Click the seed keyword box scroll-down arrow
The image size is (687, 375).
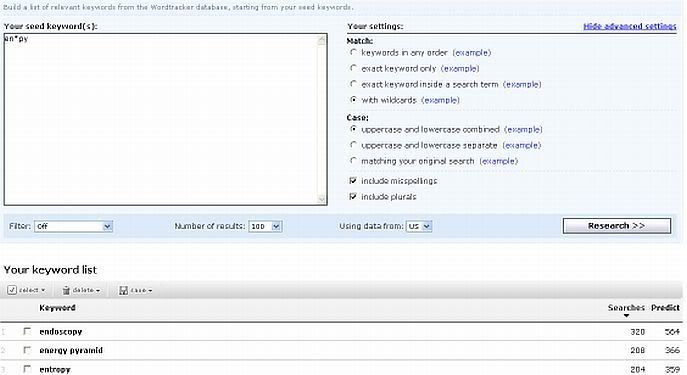(322, 199)
